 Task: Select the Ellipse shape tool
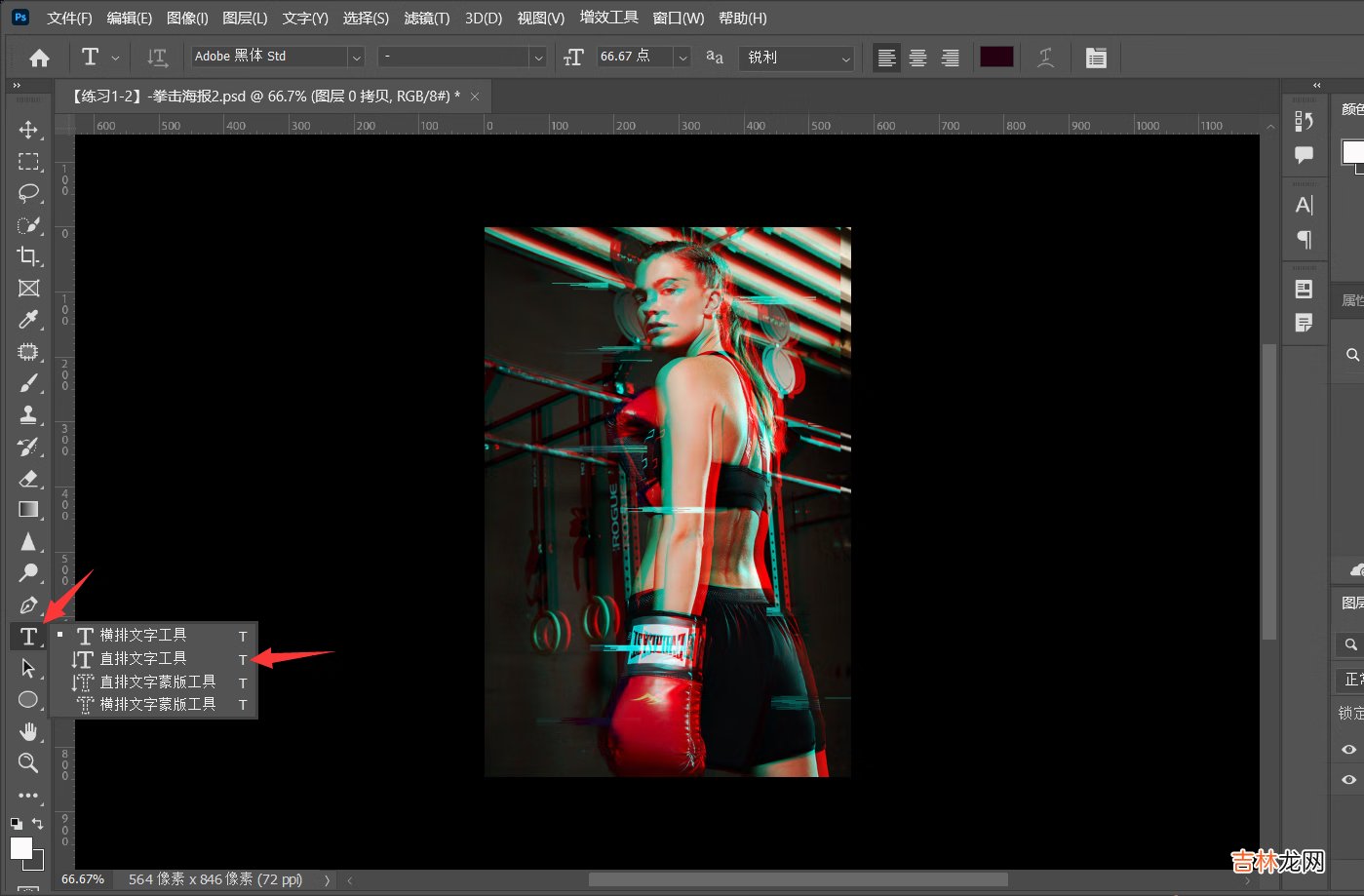(28, 699)
